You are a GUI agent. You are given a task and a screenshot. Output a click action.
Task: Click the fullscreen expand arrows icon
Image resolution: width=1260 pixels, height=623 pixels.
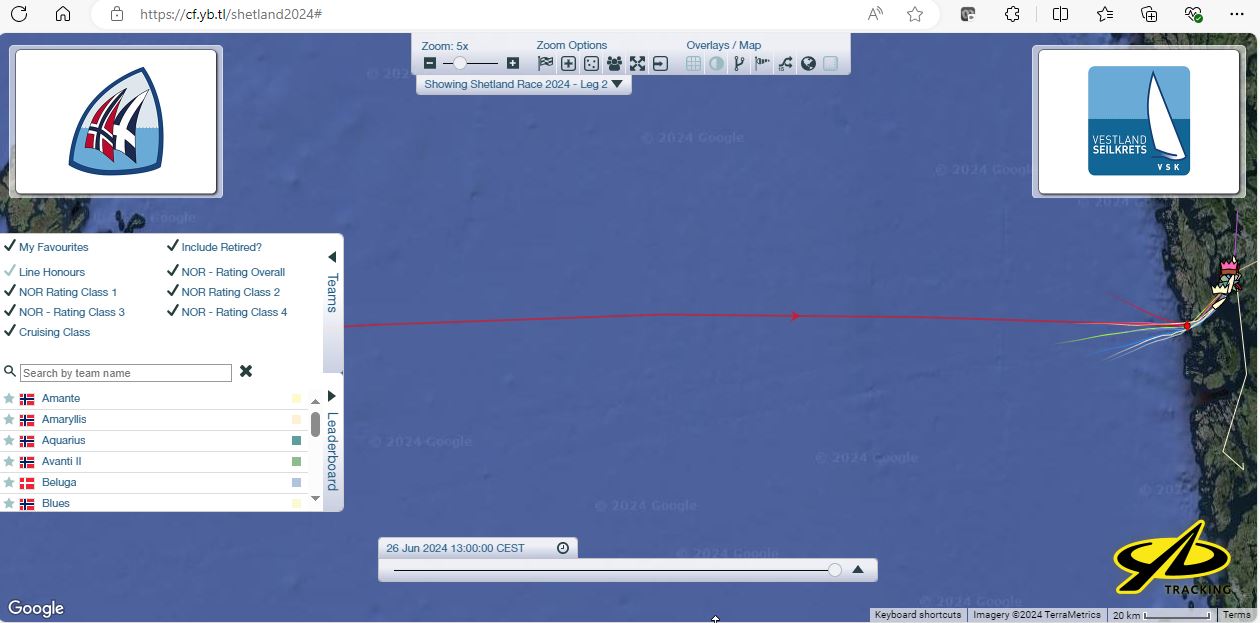(x=637, y=63)
